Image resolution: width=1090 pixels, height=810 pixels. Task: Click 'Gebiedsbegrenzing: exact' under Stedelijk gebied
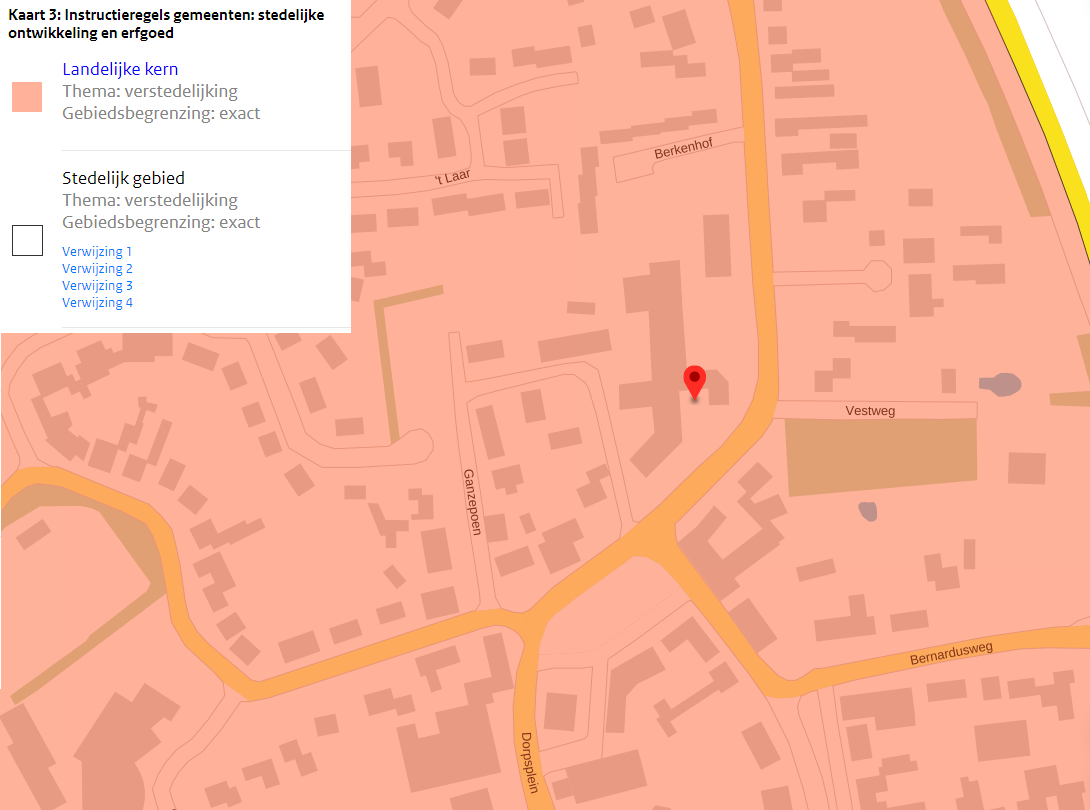pos(161,222)
